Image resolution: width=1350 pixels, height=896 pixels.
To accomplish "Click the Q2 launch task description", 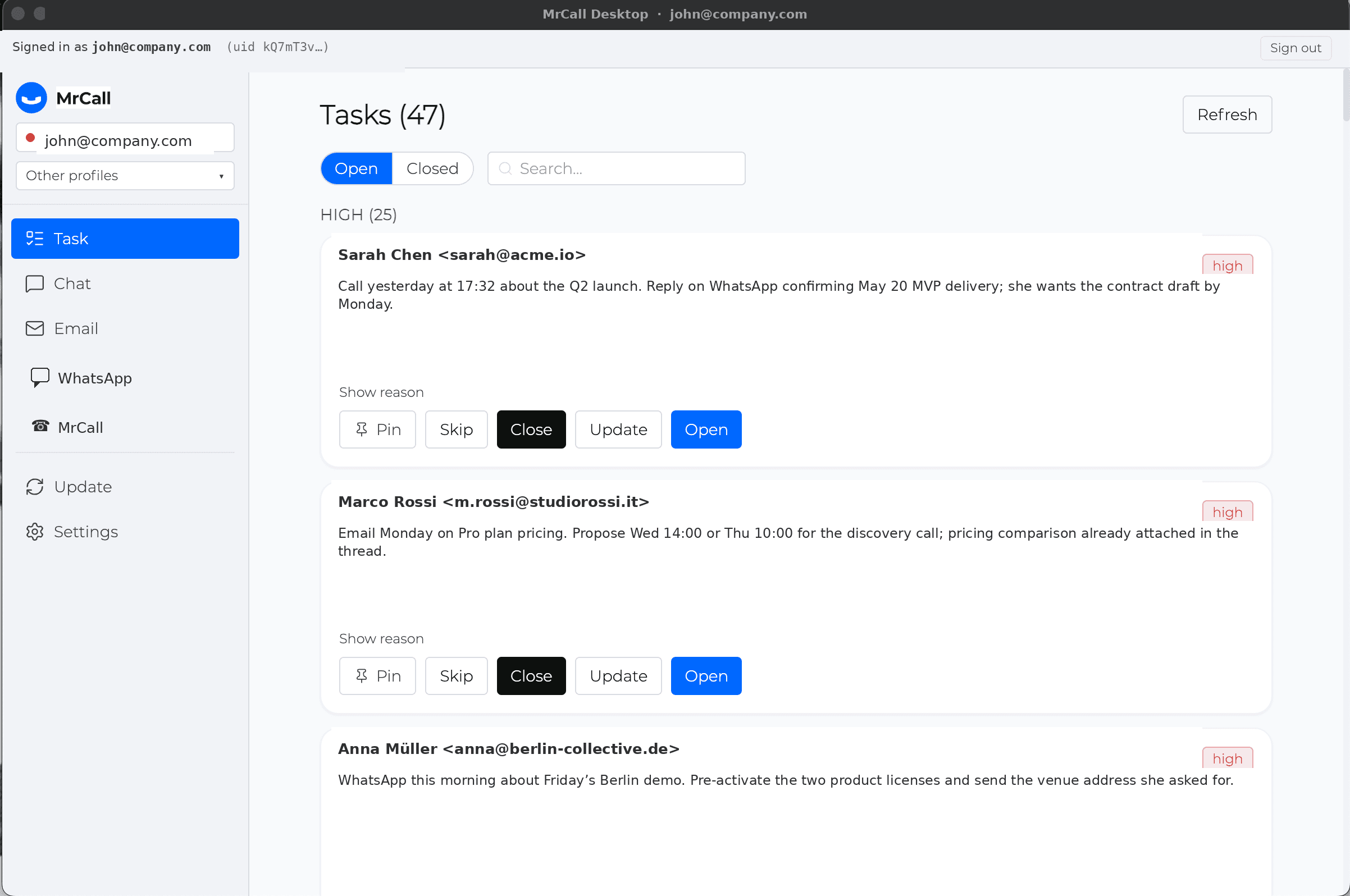I will pyautogui.click(x=779, y=295).
